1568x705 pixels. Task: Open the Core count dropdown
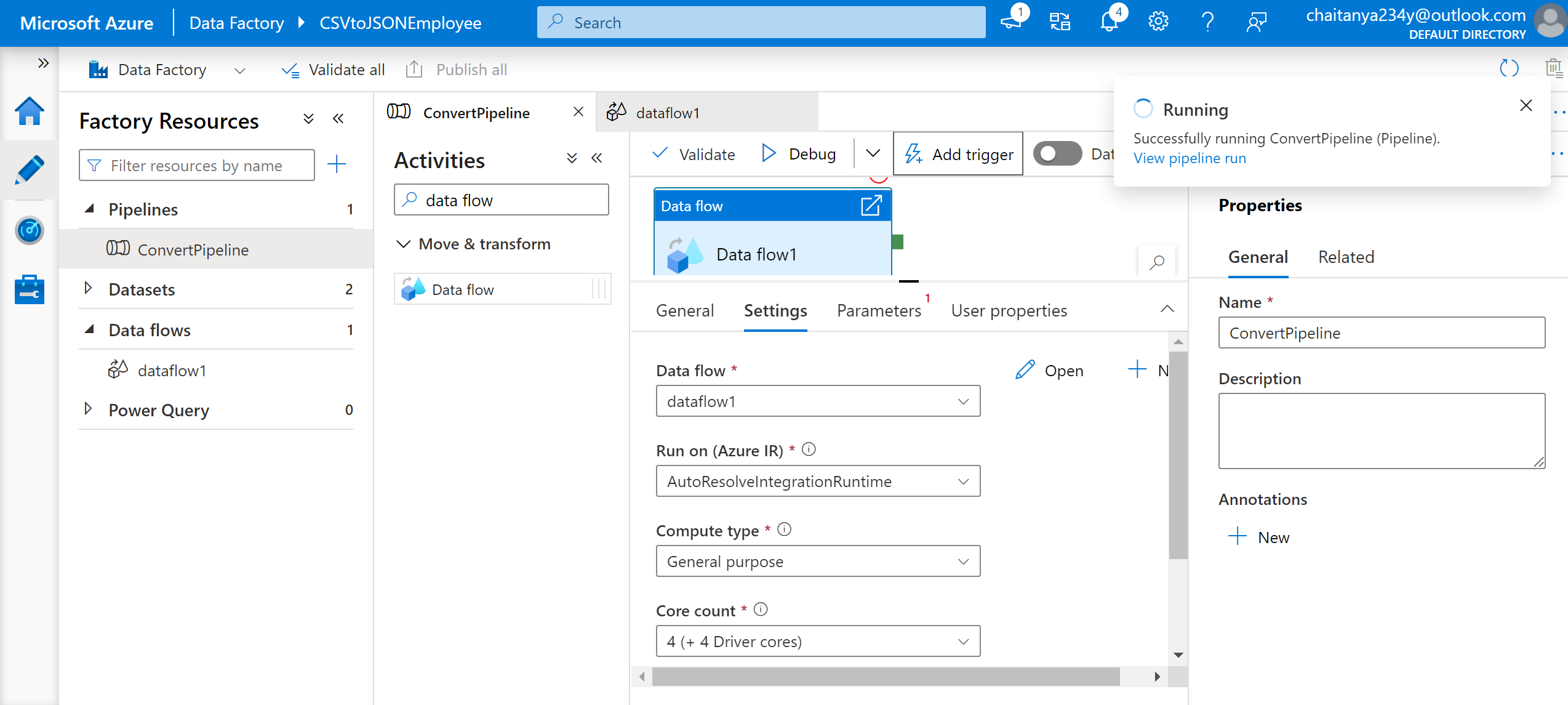[818, 642]
